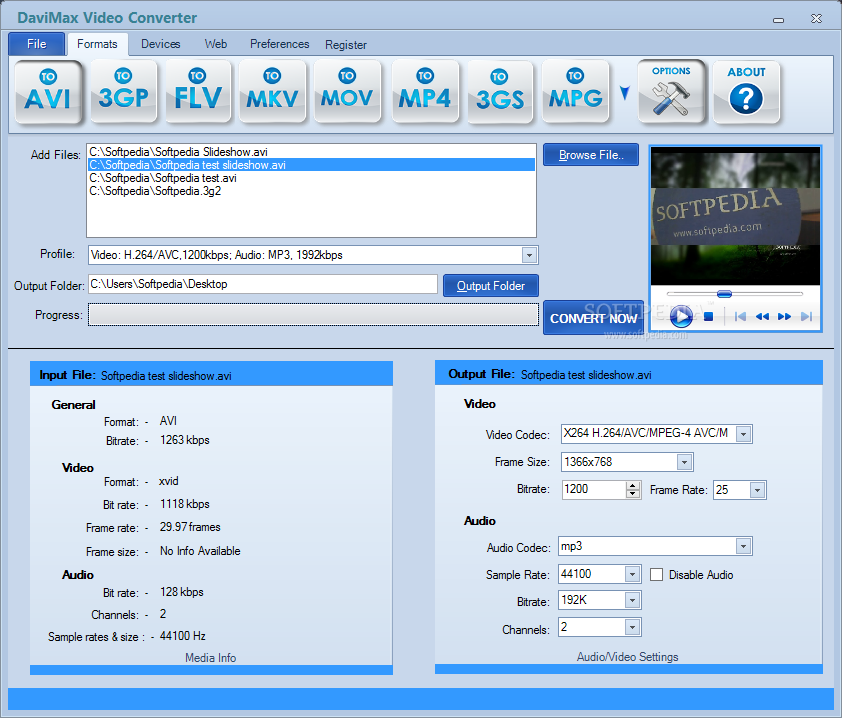Stop the preview playback
Image resolution: width=842 pixels, height=718 pixels.
(709, 317)
